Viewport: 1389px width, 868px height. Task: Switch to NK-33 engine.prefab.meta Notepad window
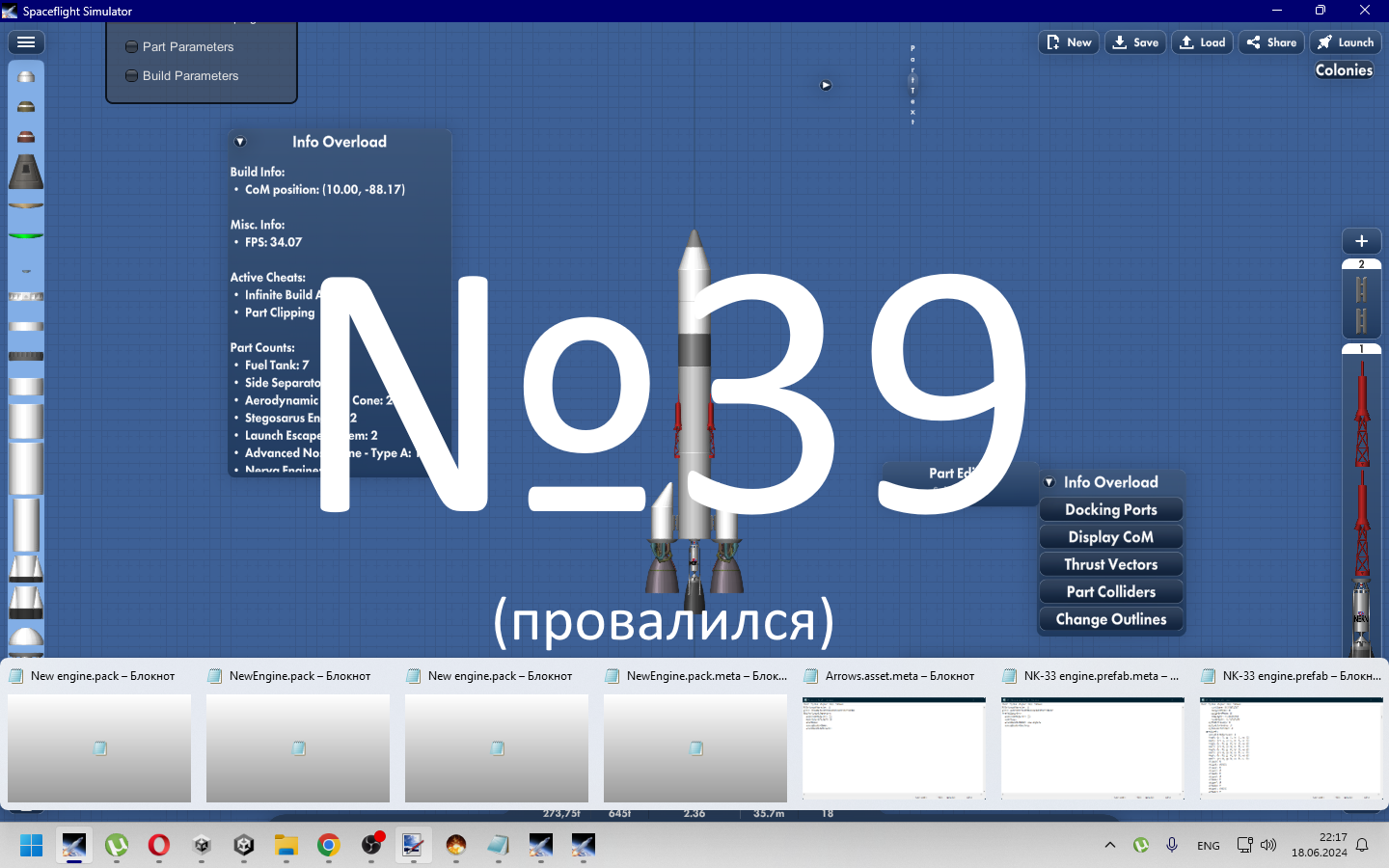[x=1093, y=735]
